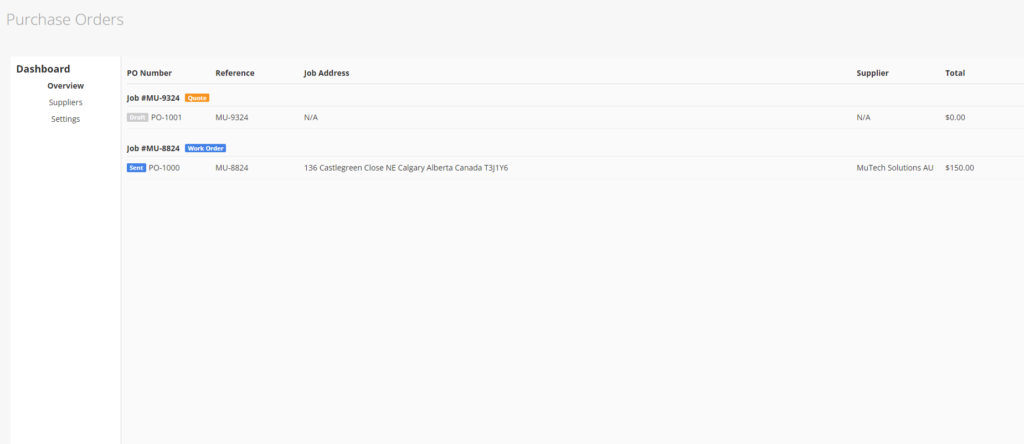Viewport: 1024px width, 444px height.
Task: Click the Dashboard sidebar heading
Action: [x=43, y=69]
